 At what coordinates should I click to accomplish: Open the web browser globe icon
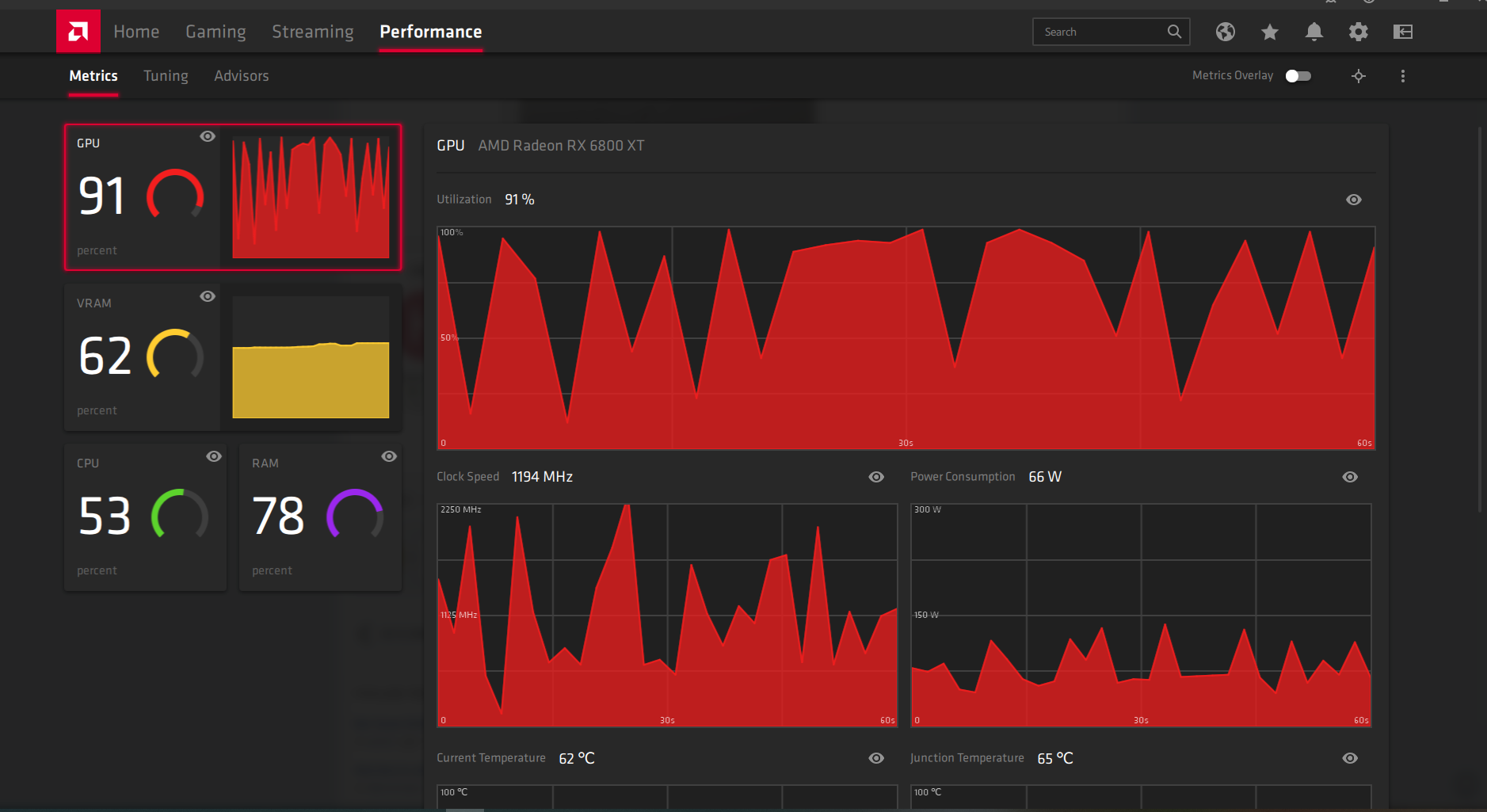pyautogui.click(x=1226, y=32)
